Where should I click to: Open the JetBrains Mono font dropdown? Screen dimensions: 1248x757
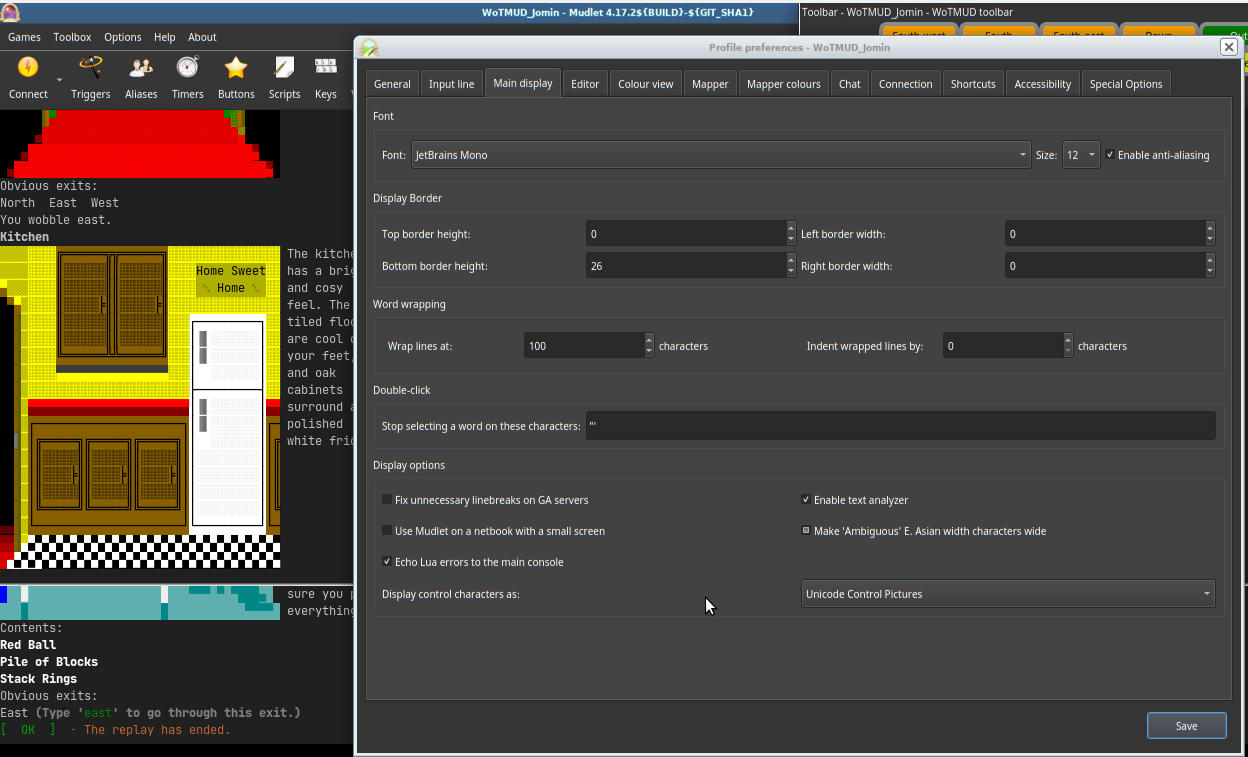[x=720, y=155]
